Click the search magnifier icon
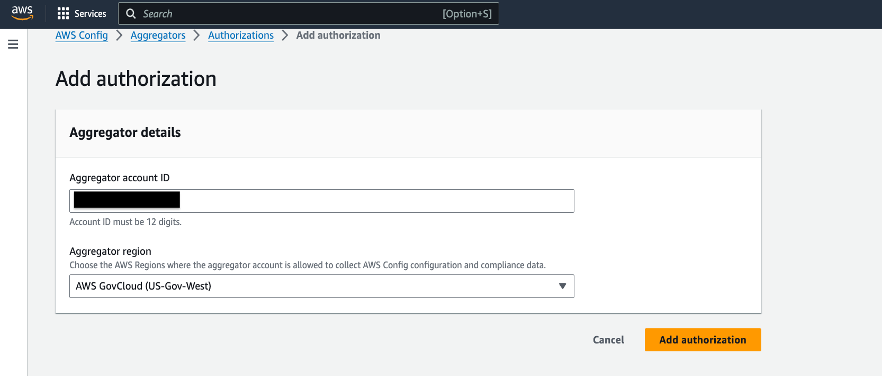 131,14
